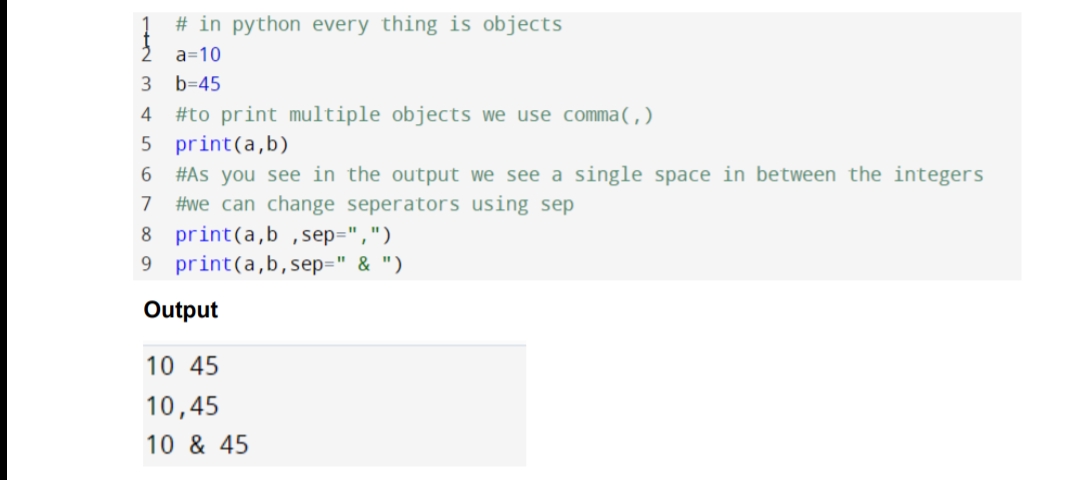Click the print statement with sep=","

(284, 235)
